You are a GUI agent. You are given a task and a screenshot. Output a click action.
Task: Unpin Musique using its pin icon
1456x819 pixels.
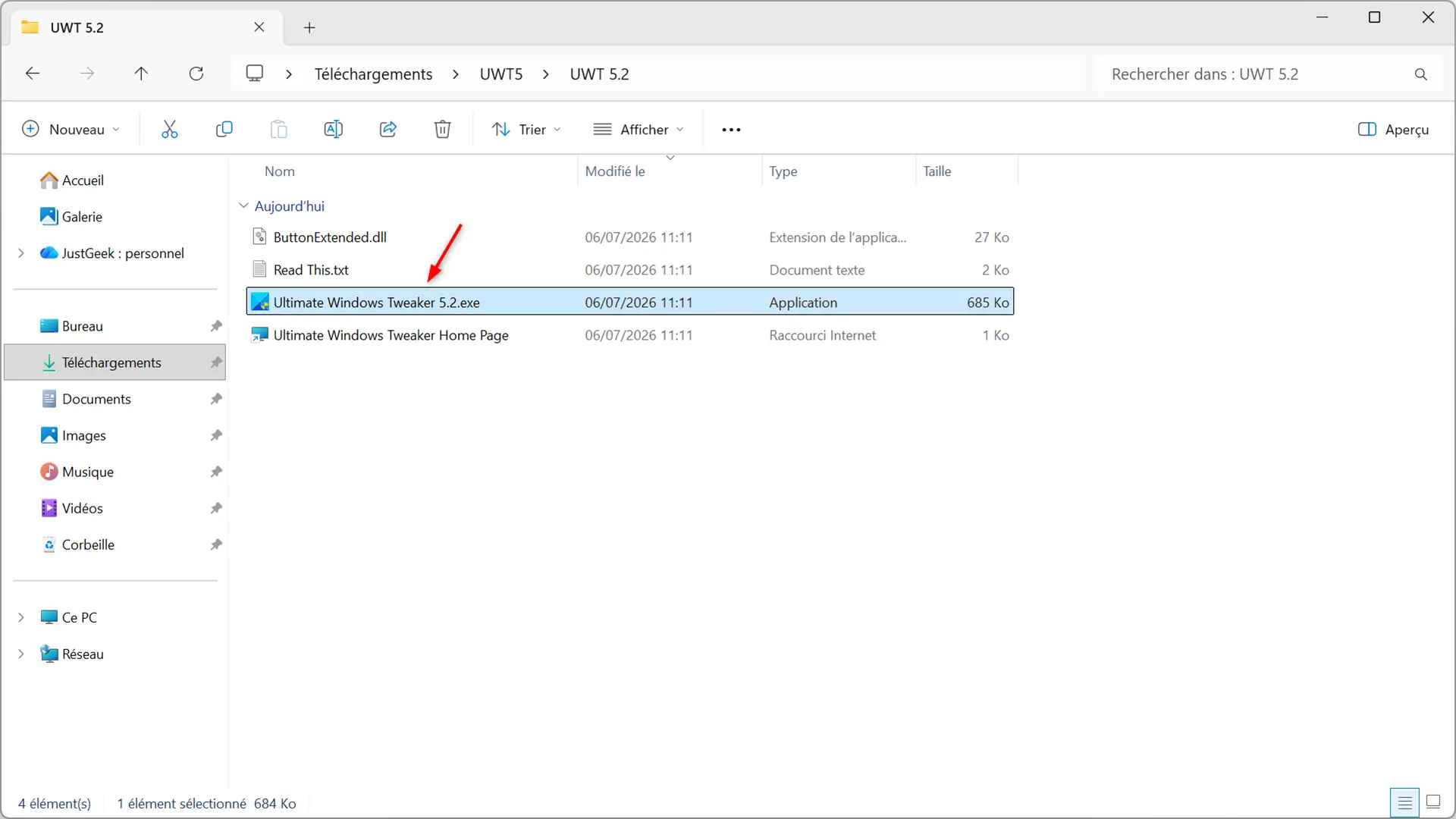click(x=216, y=472)
